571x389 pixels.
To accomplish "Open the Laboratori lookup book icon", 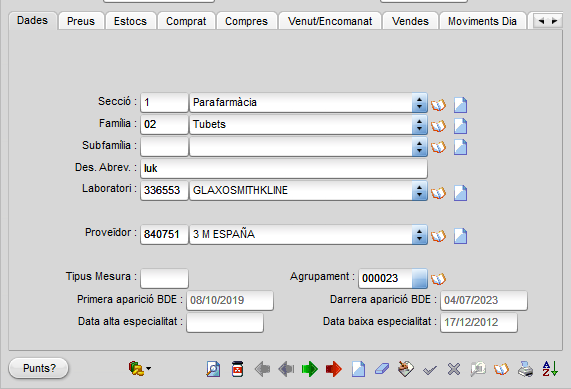I will [438, 193].
